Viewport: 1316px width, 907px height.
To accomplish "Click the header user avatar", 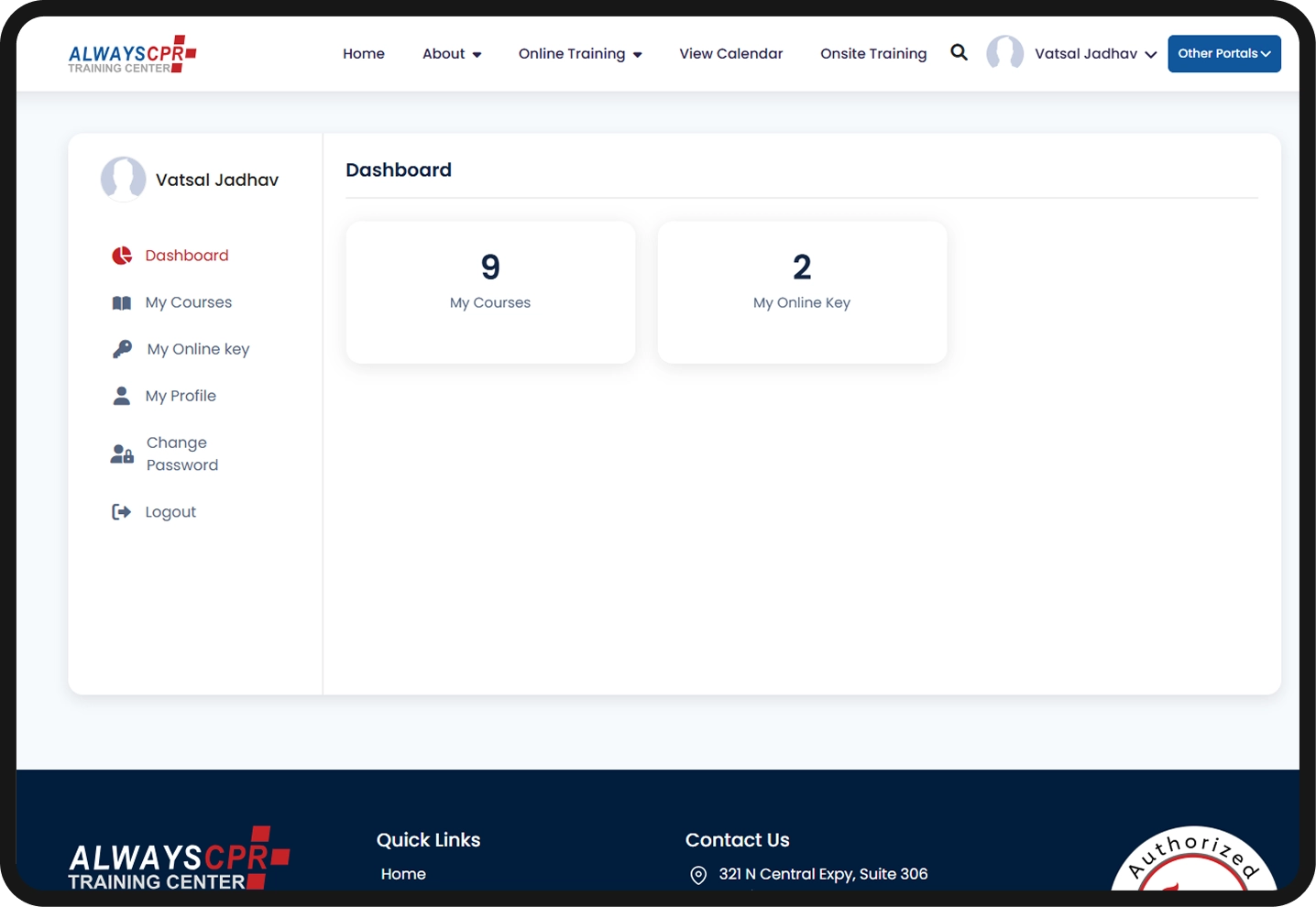I will [x=1004, y=53].
